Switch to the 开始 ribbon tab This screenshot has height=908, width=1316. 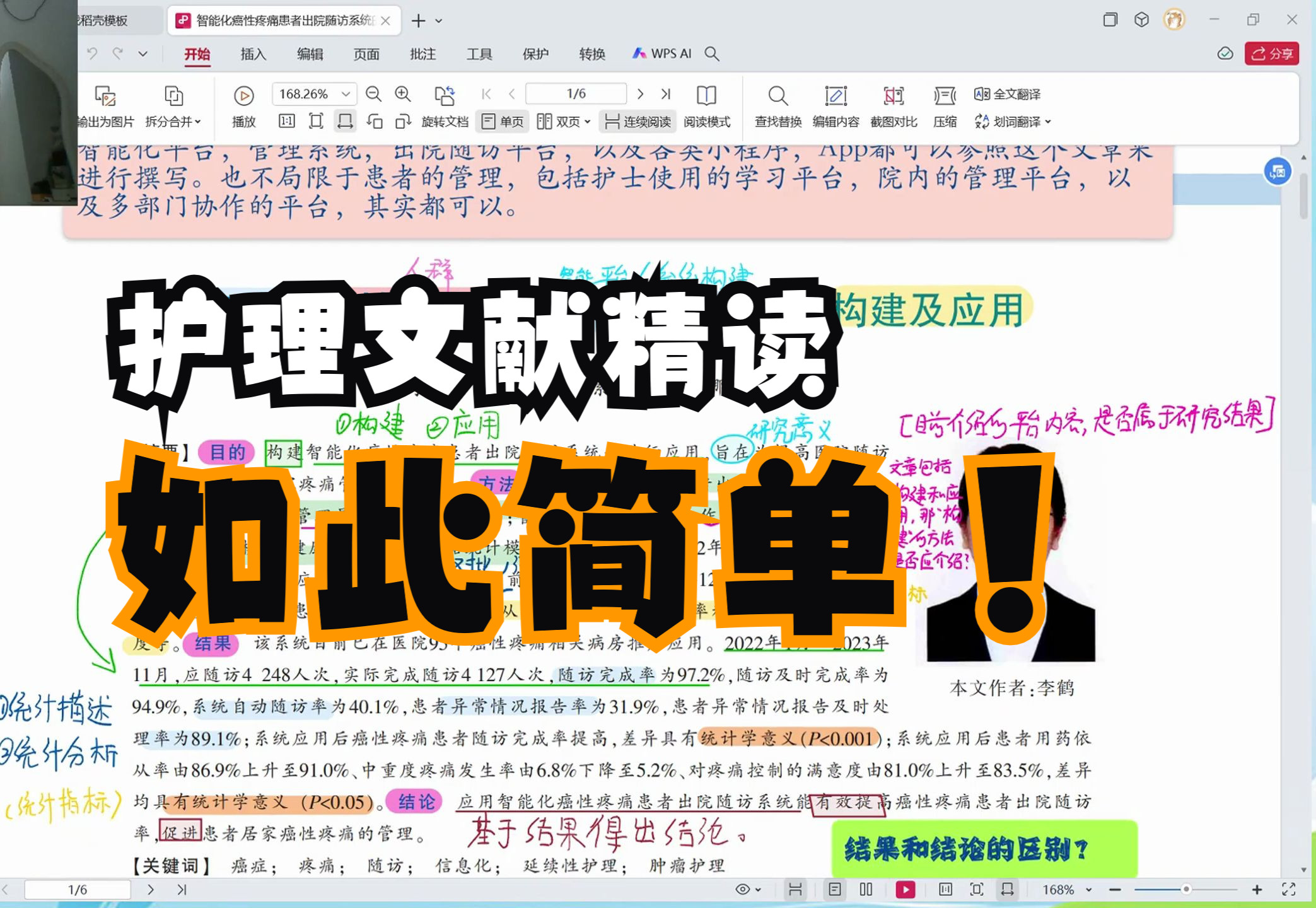tap(197, 54)
